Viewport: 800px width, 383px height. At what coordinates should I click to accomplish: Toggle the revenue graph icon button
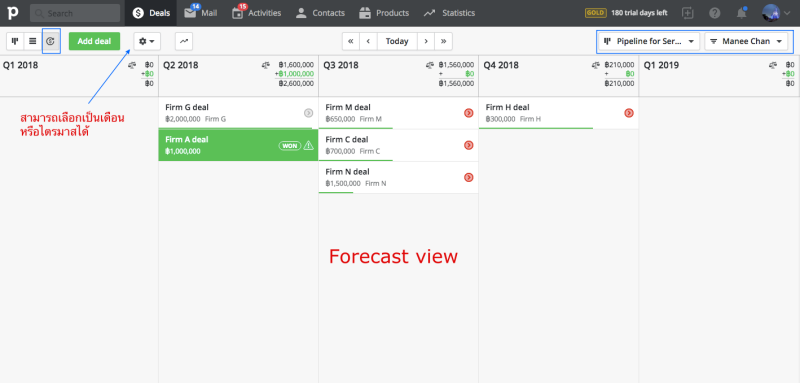click(x=184, y=41)
